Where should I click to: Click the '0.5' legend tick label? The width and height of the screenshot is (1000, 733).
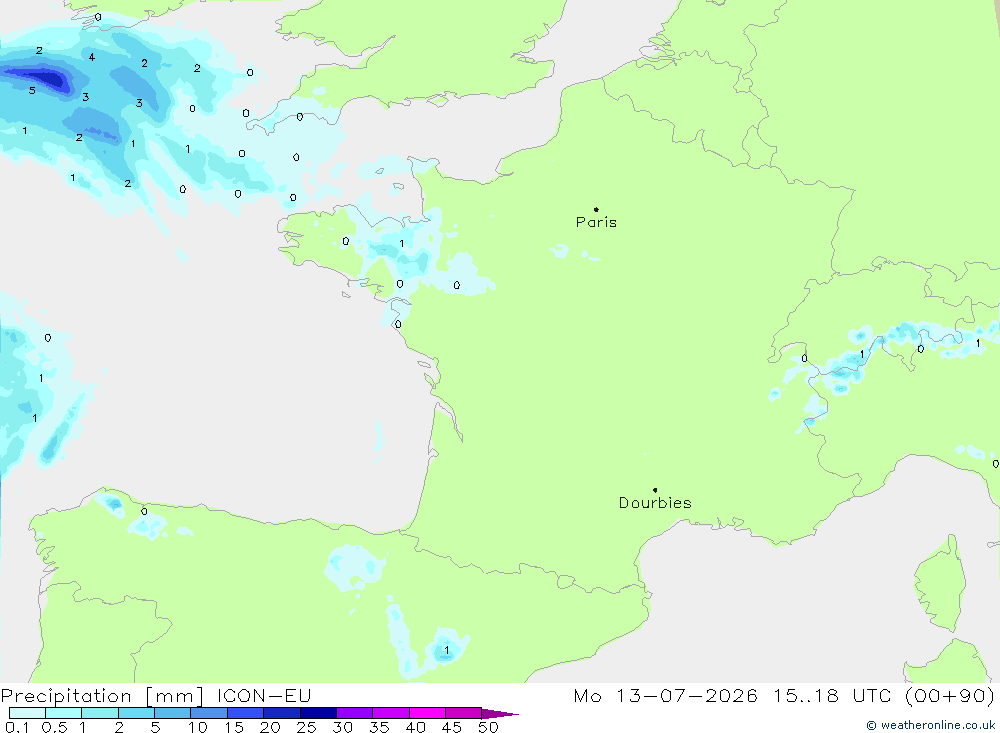click(x=54, y=727)
